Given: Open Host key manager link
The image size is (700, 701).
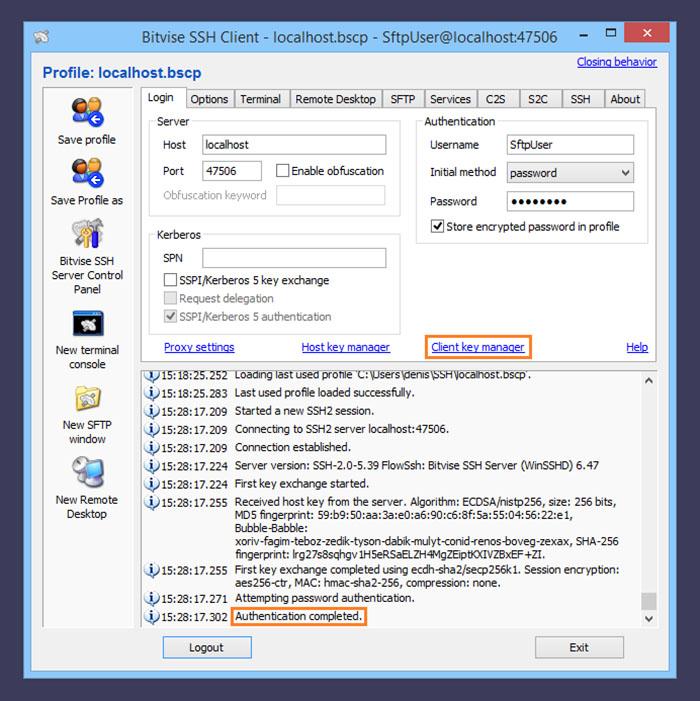Looking at the screenshot, I should pyautogui.click(x=346, y=347).
